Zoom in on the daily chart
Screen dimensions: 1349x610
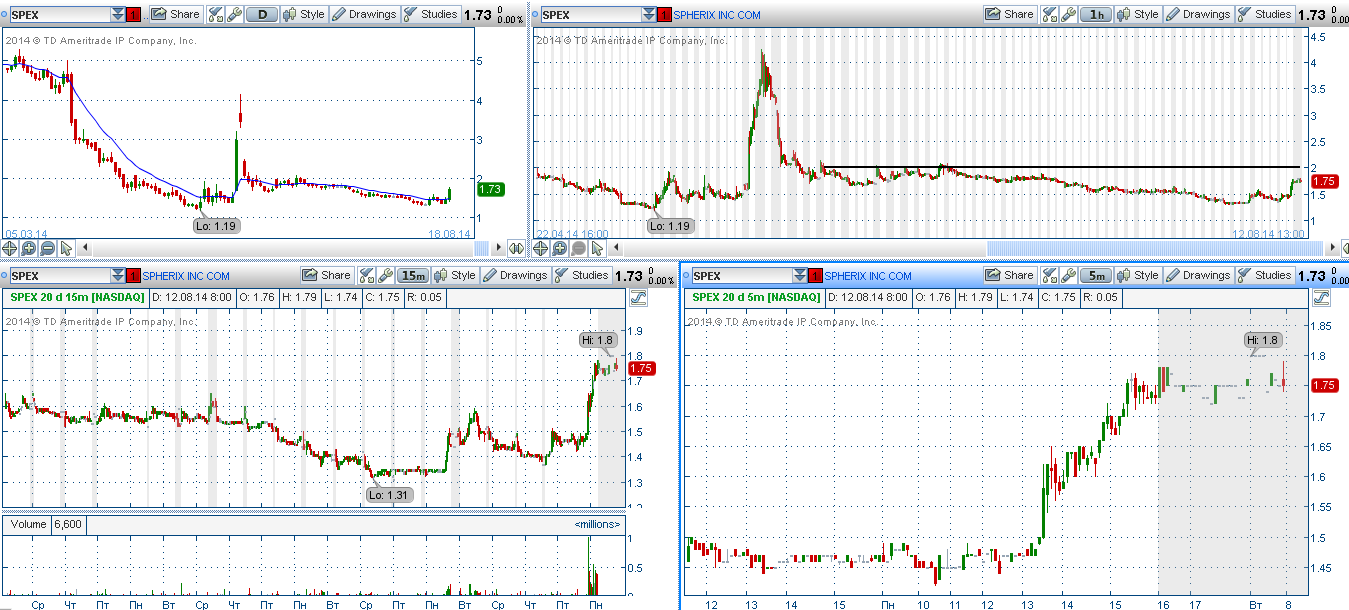click(28, 248)
